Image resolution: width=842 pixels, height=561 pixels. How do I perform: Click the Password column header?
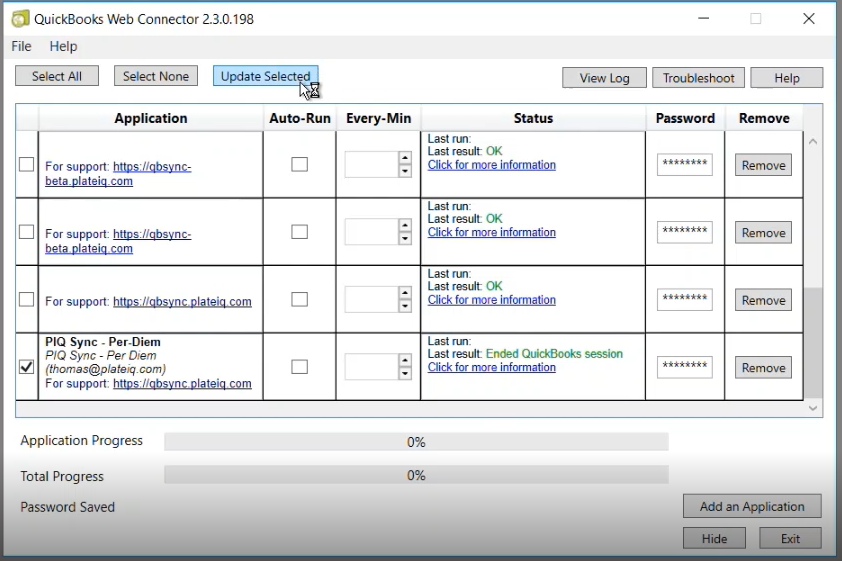pos(685,118)
